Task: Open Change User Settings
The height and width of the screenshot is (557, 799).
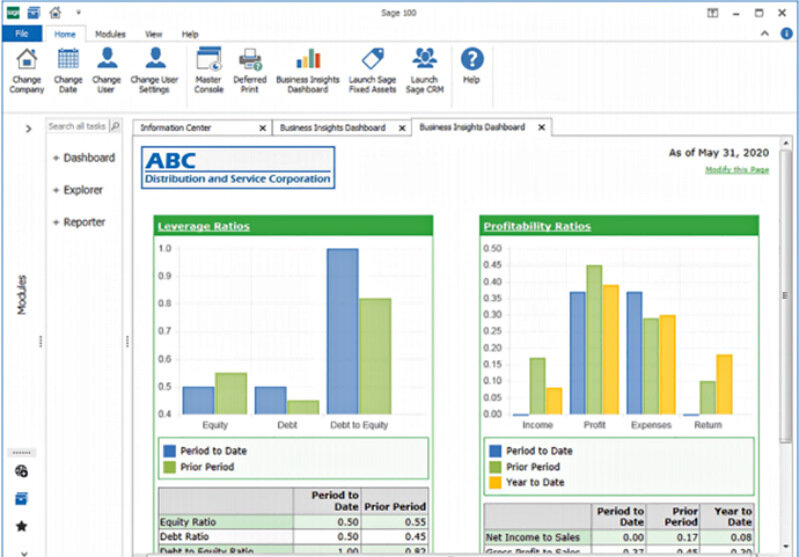Action: point(154,69)
